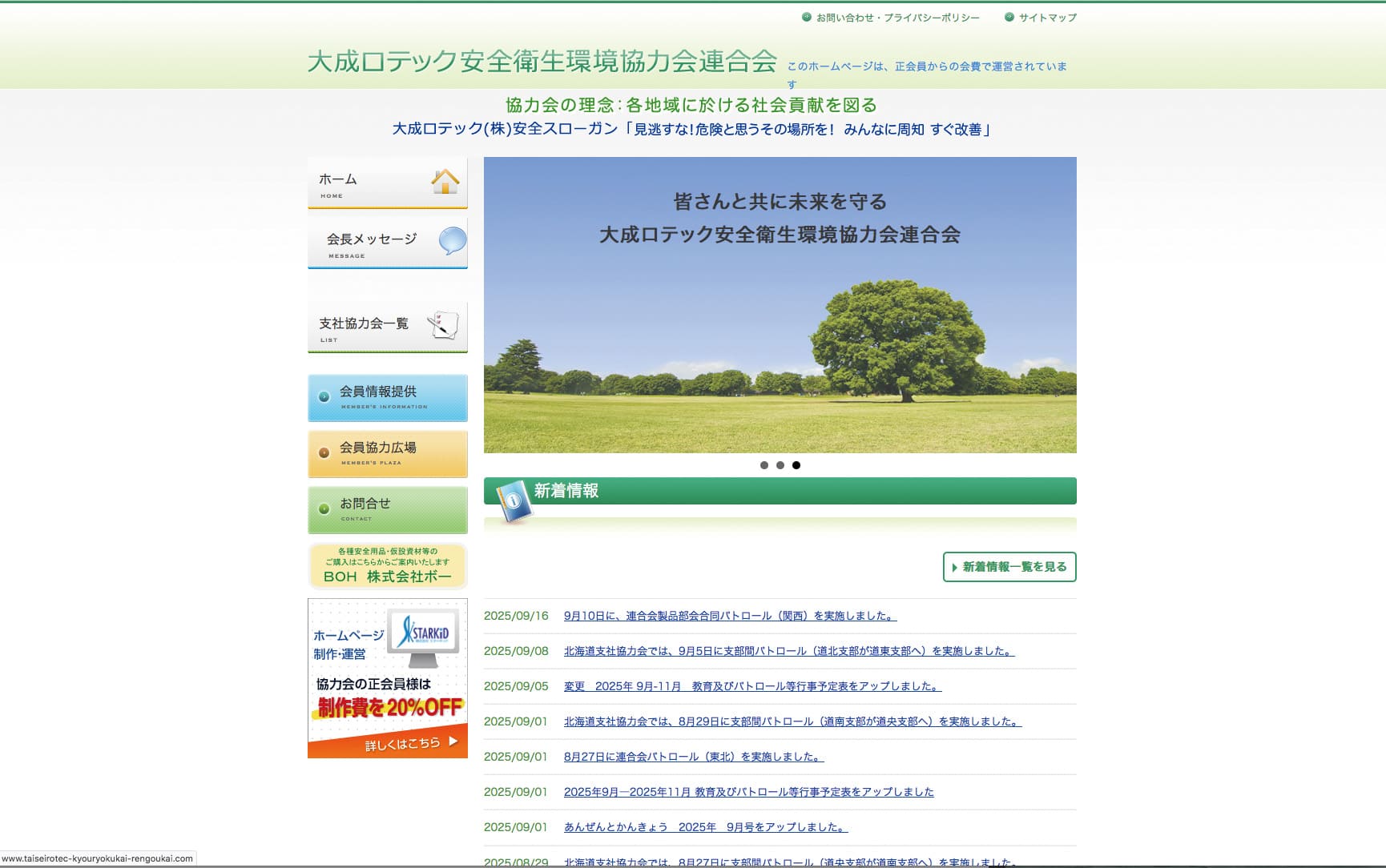Click the arrow beside 詳しくはこちら
The image size is (1386, 868).
click(453, 741)
